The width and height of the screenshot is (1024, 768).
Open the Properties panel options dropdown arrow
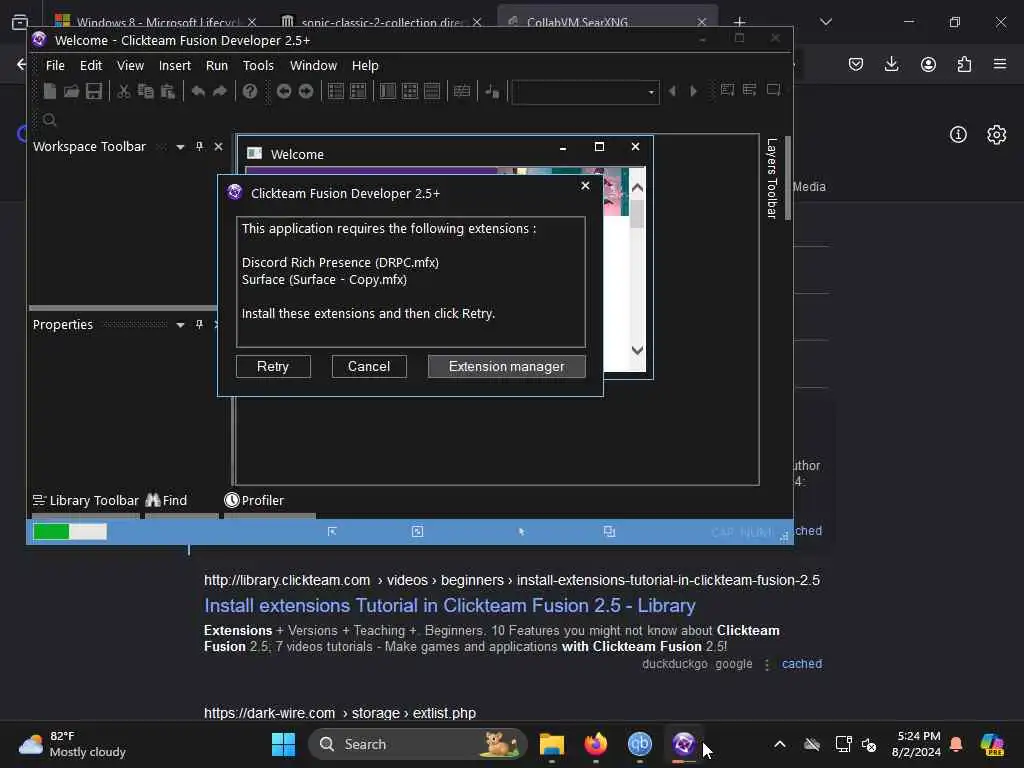point(180,325)
